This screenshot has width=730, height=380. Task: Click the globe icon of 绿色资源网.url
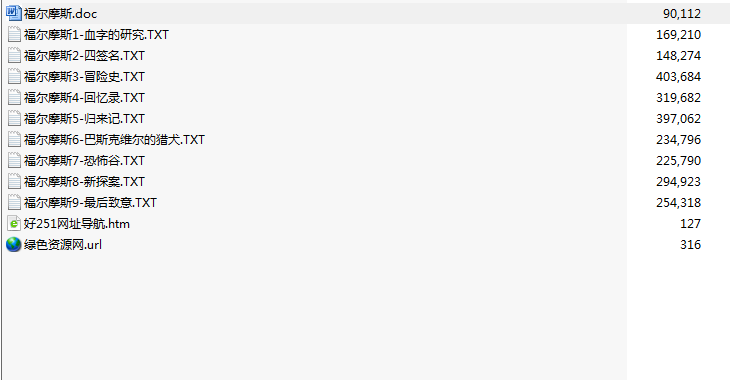[x=14, y=244]
